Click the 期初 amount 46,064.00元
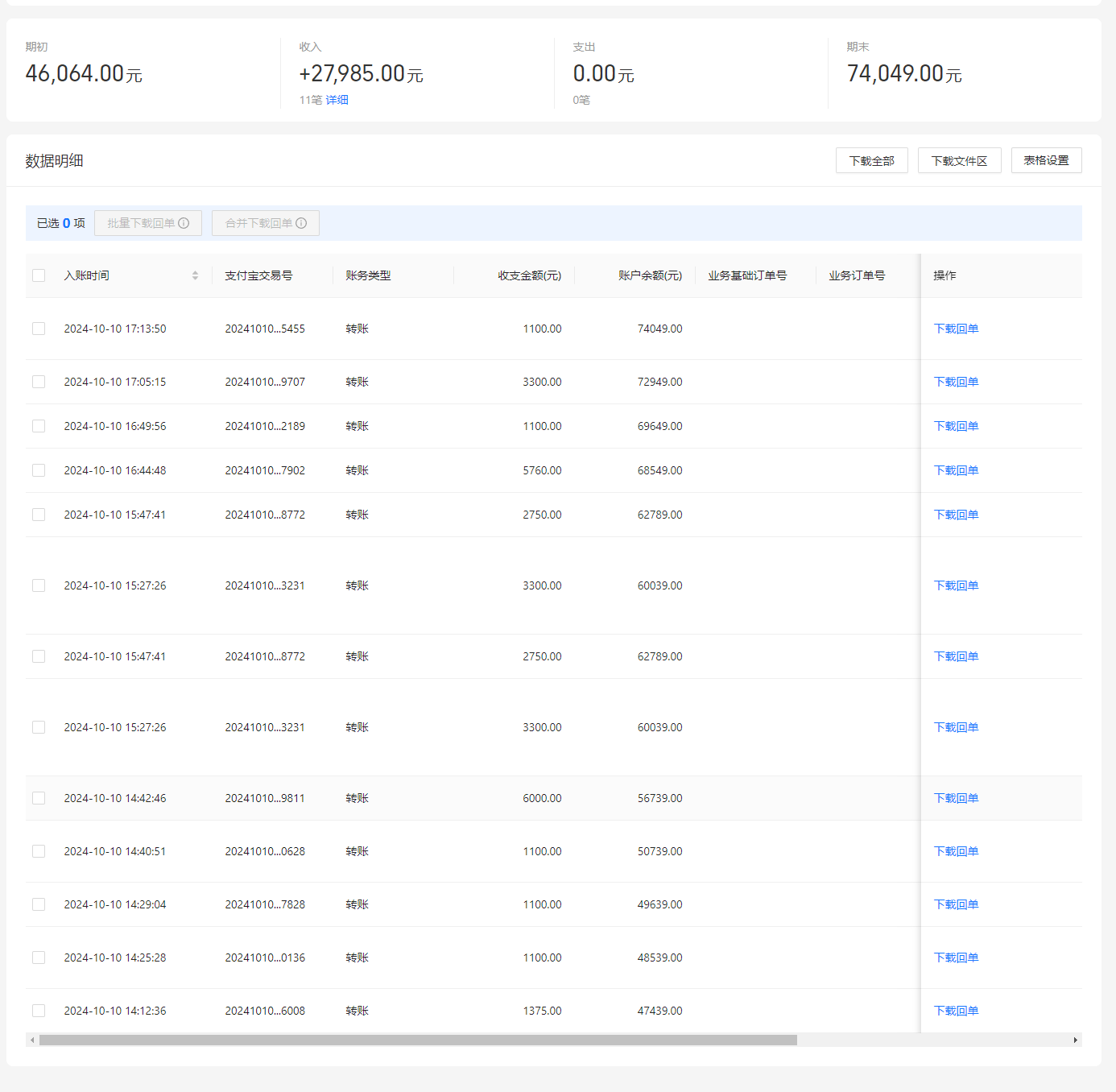This screenshot has height=1092, width=1116. [84, 73]
